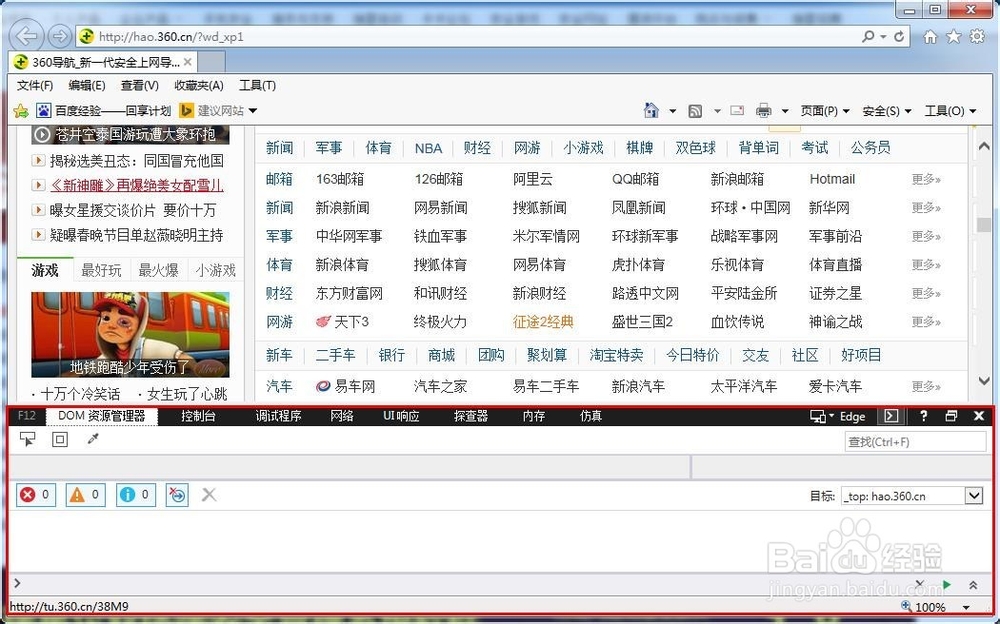This screenshot has width=1000, height=624.
Task: Clear console with the X icon
Action: 209,494
